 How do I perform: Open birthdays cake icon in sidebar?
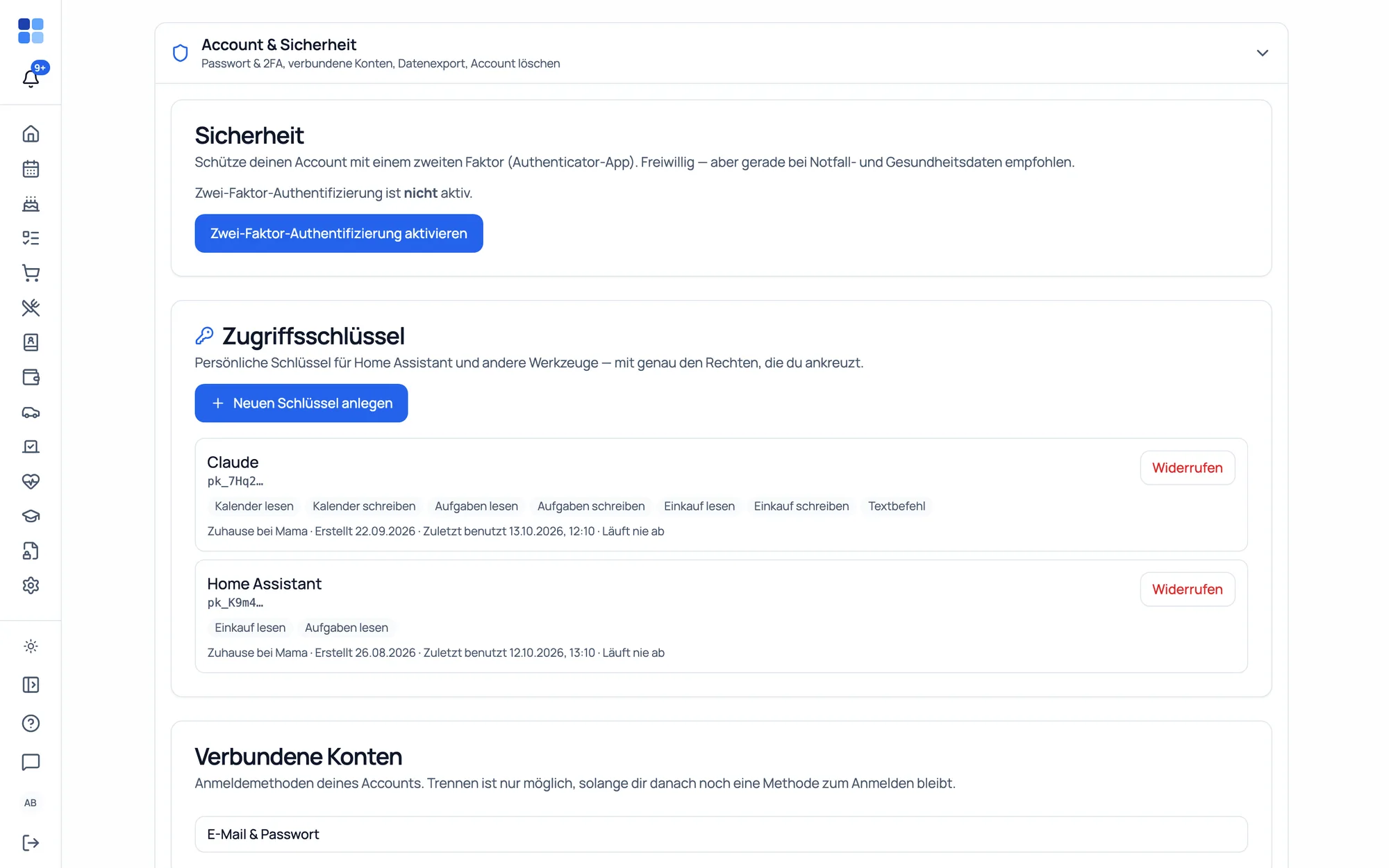point(31,203)
